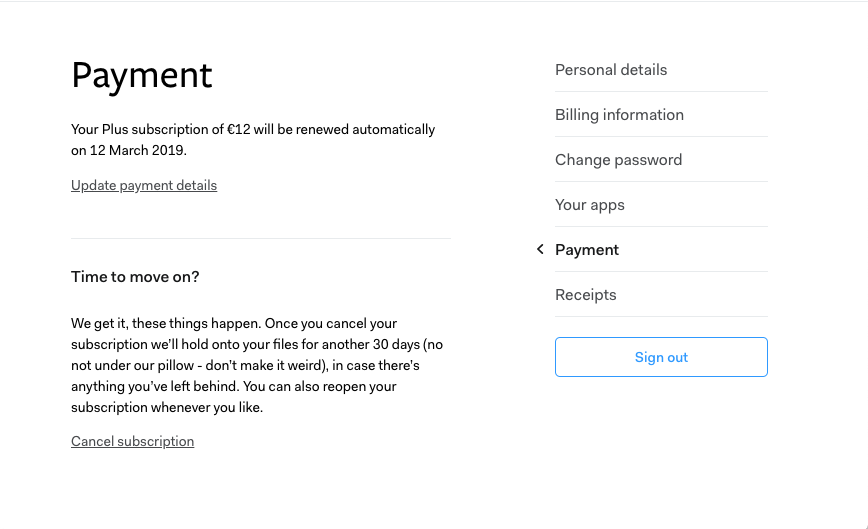Image resolution: width=868 pixels, height=529 pixels.
Task: Click the "Time to move on?" heading
Action: [x=135, y=277]
